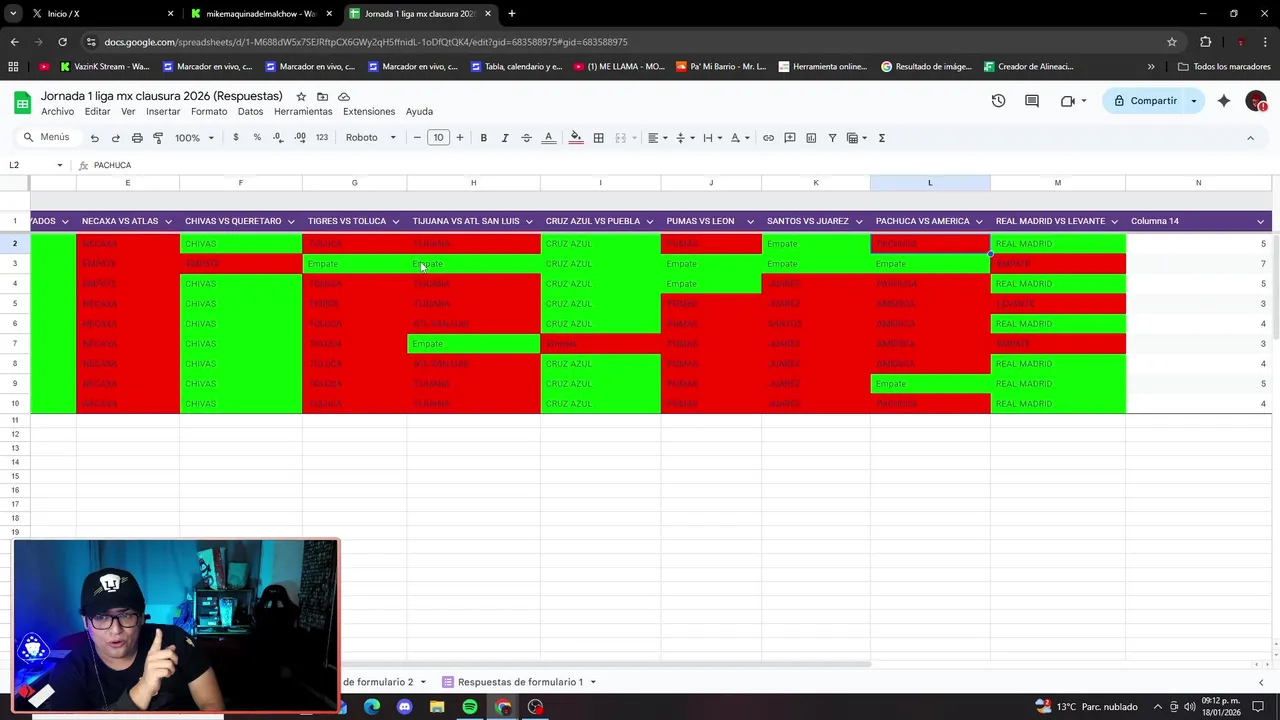1280x720 pixels.
Task: Open the Google account avatar
Action: [x=1256, y=101]
